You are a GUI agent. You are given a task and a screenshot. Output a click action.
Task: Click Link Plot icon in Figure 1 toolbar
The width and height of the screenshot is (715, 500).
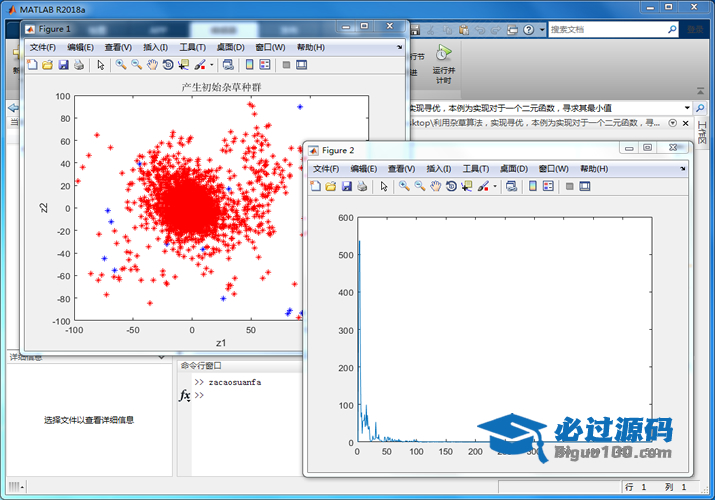[228, 65]
